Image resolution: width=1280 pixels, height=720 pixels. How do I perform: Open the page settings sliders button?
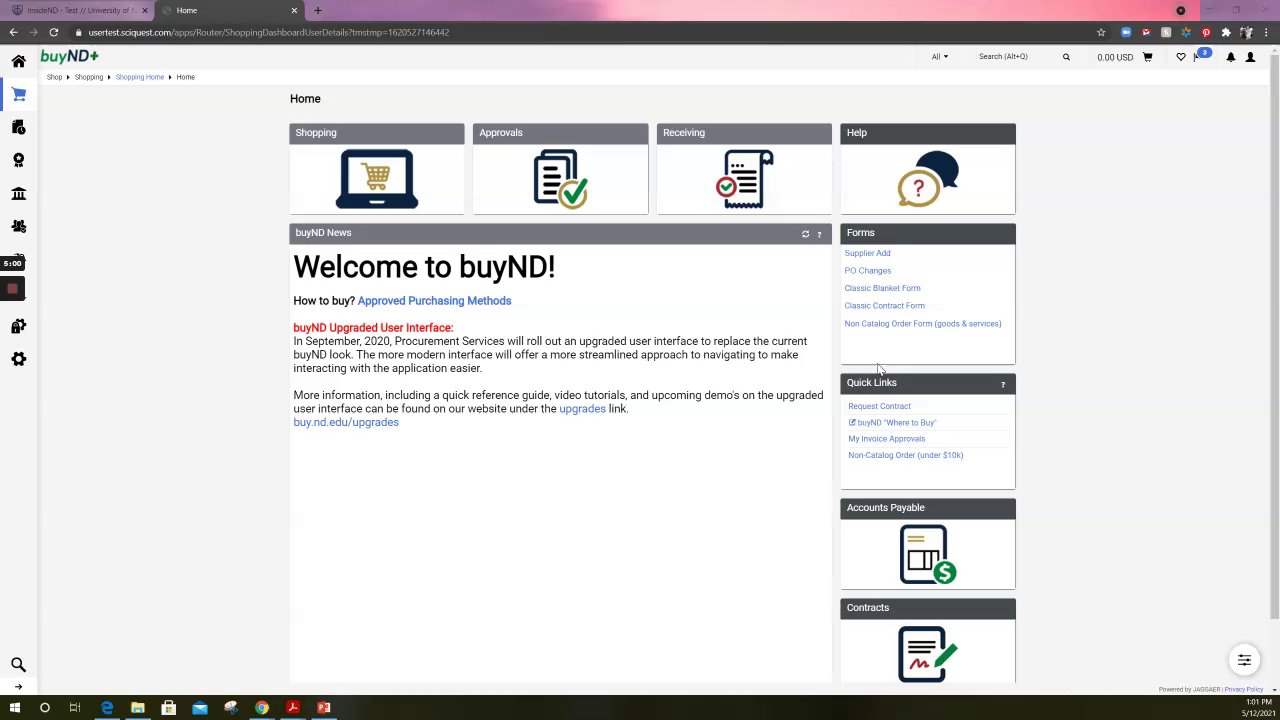(1244, 660)
